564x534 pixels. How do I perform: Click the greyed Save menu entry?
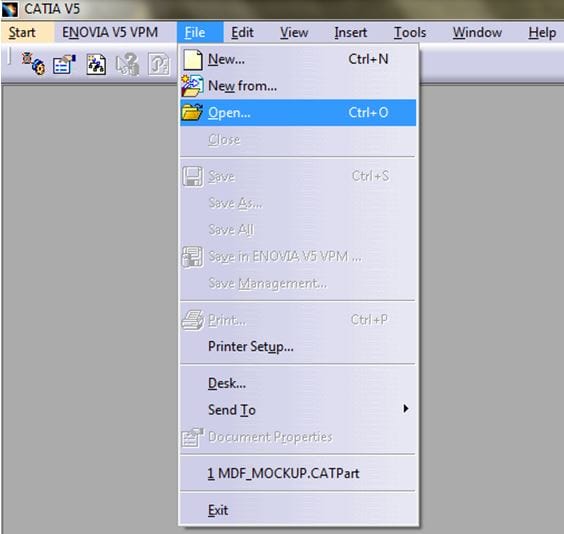point(298,176)
